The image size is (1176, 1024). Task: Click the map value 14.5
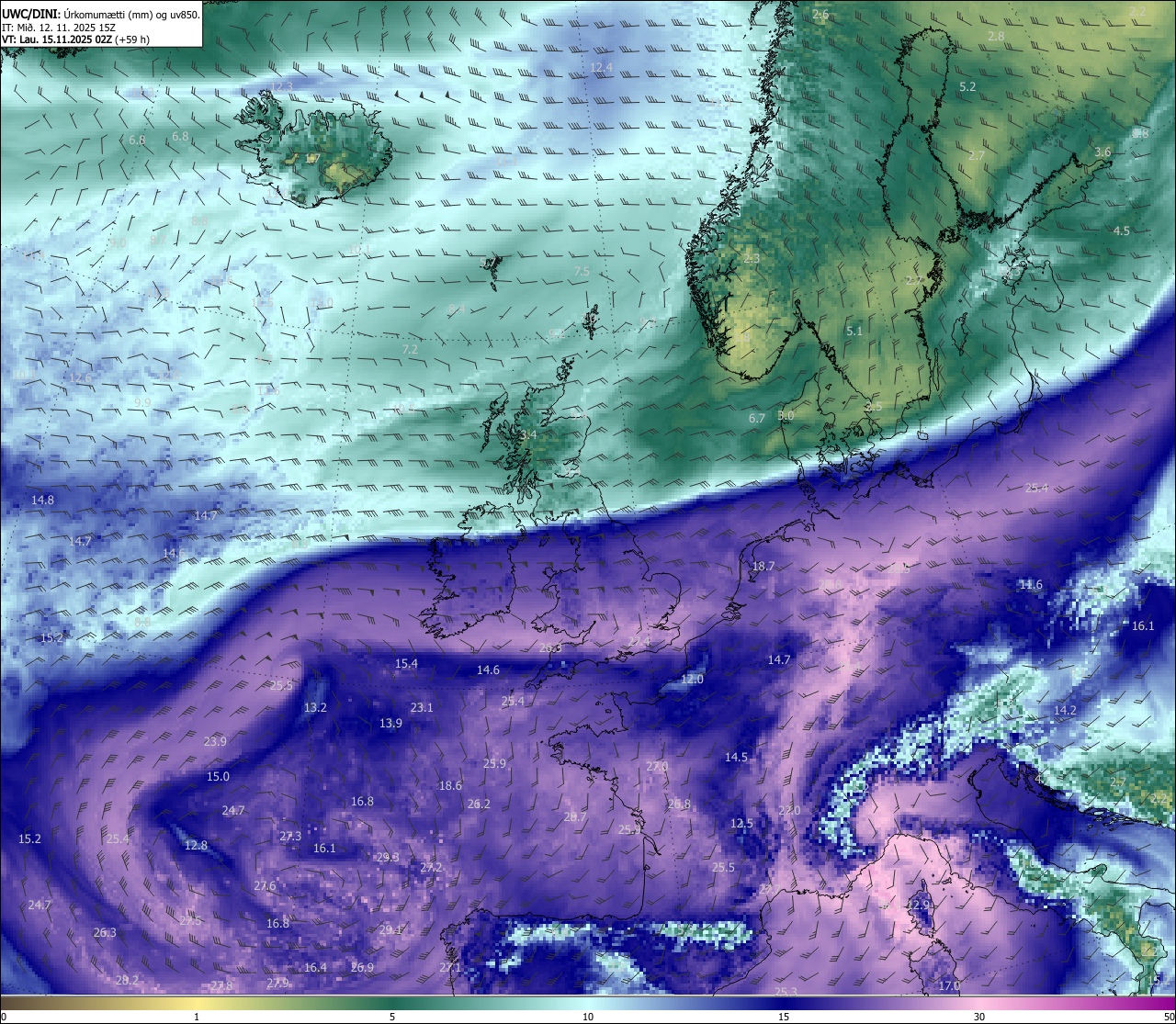click(736, 757)
